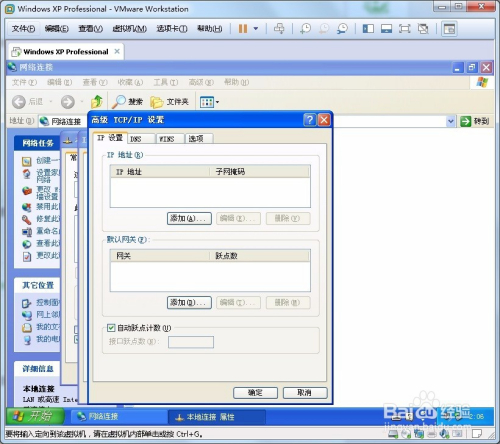Screen dimensions: 500x444
Task: Click the 网关 column header
Action: (x=160, y=256)
